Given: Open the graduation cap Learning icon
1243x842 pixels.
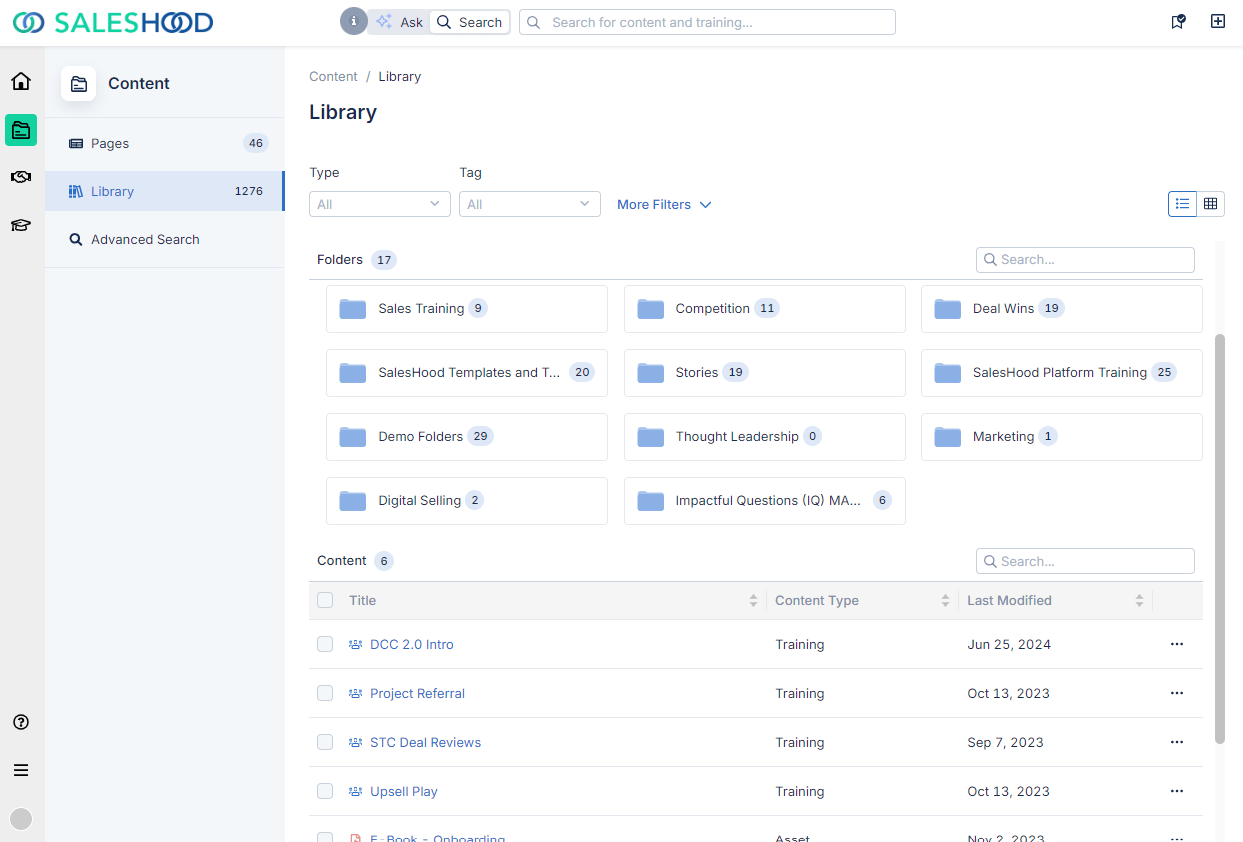Looking at the screenshot, I should tap(21, 225).
